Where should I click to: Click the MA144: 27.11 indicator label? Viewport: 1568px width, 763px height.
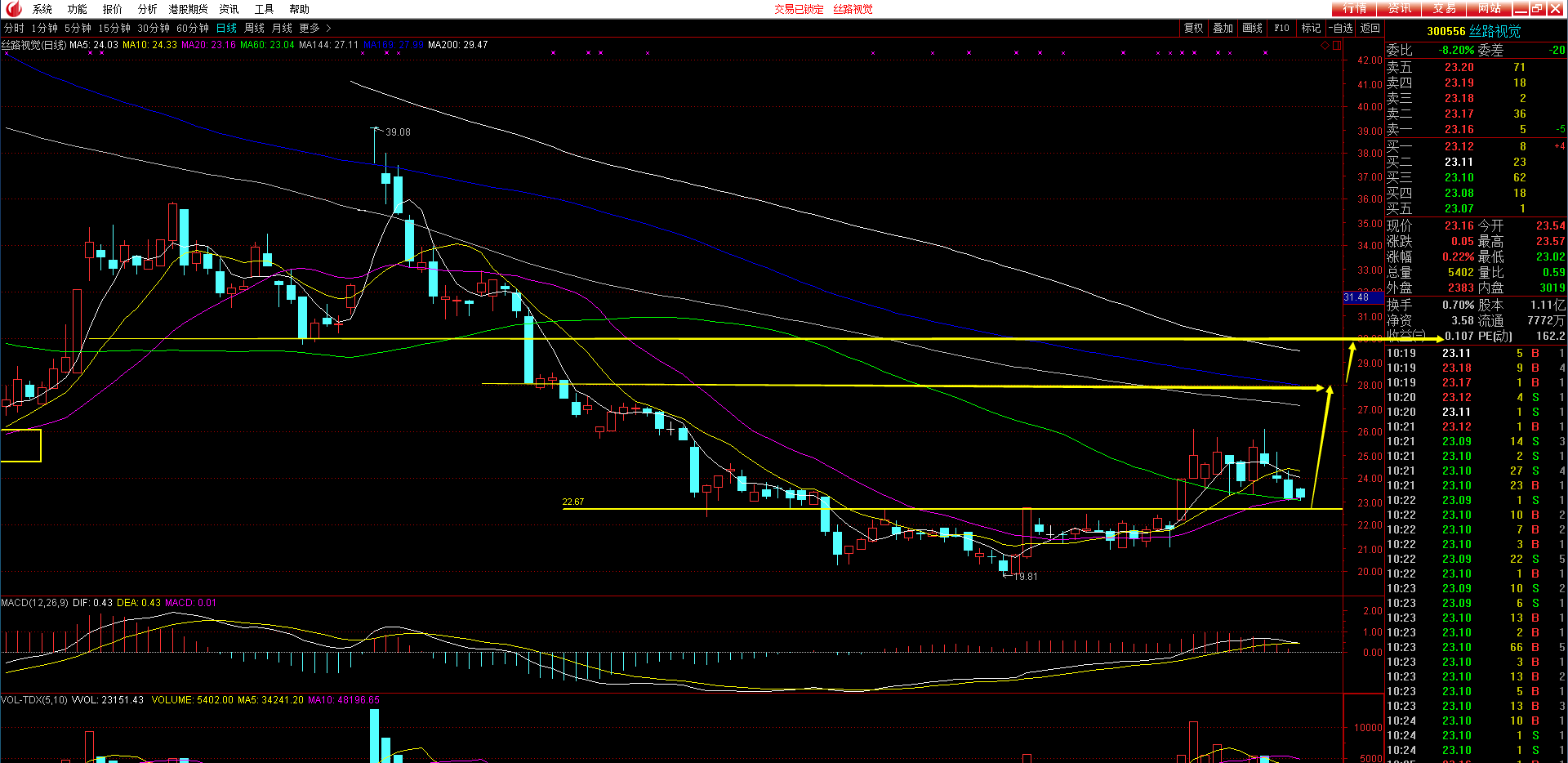click(x=328, y=45)
